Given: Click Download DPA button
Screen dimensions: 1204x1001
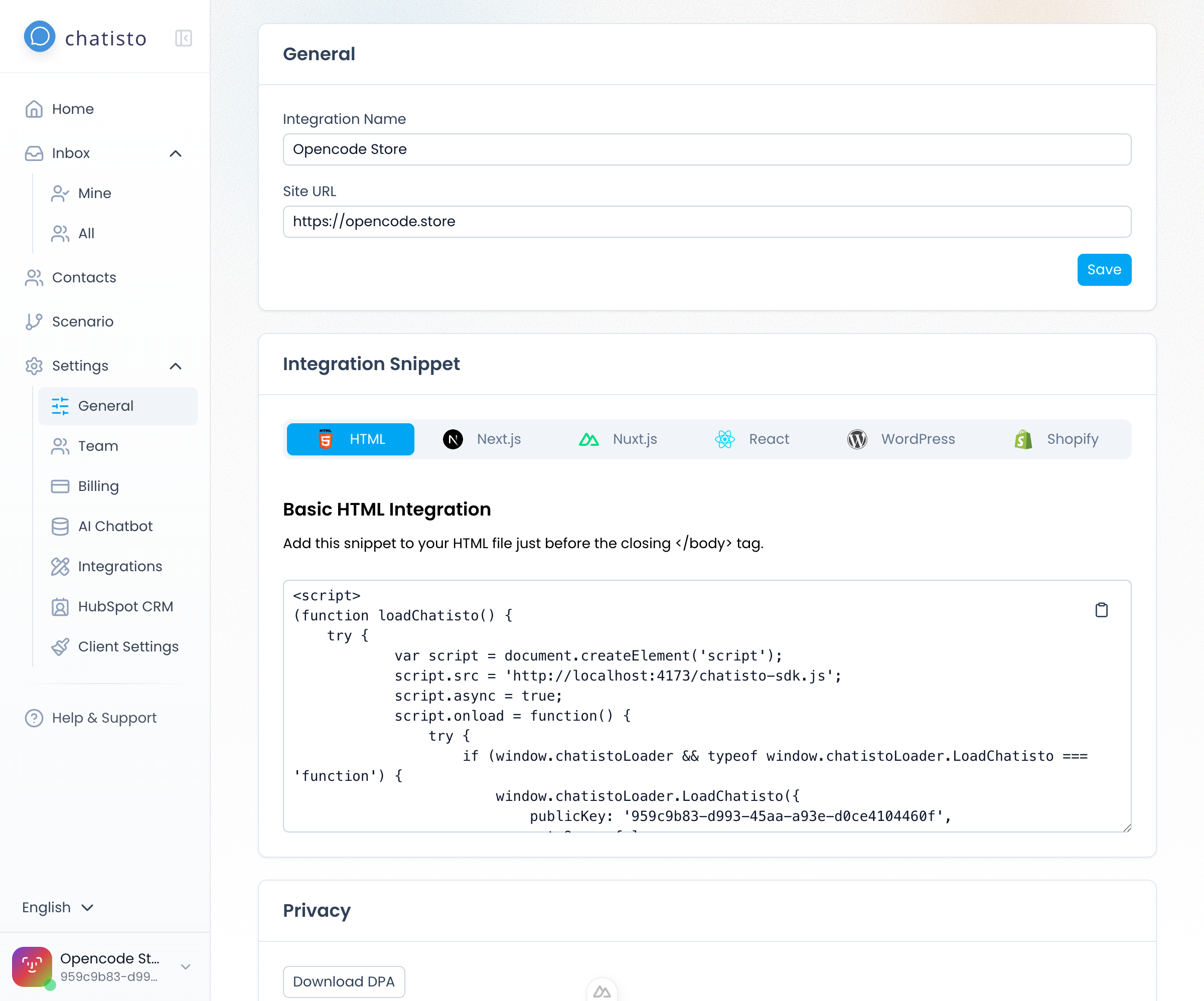Looking at the screenshot, I should pos(344,981).
